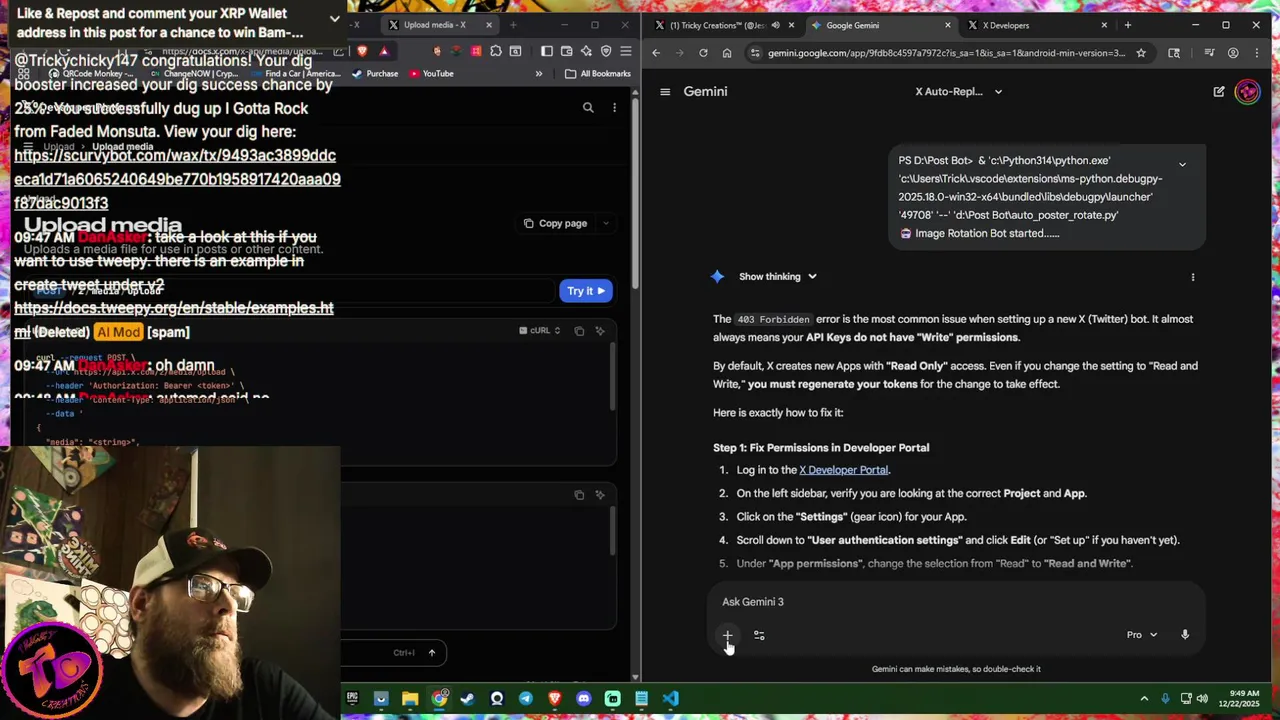The image size is (1280, 720).
Task: Go back in the Chrome window
Action: pos(656,53)
